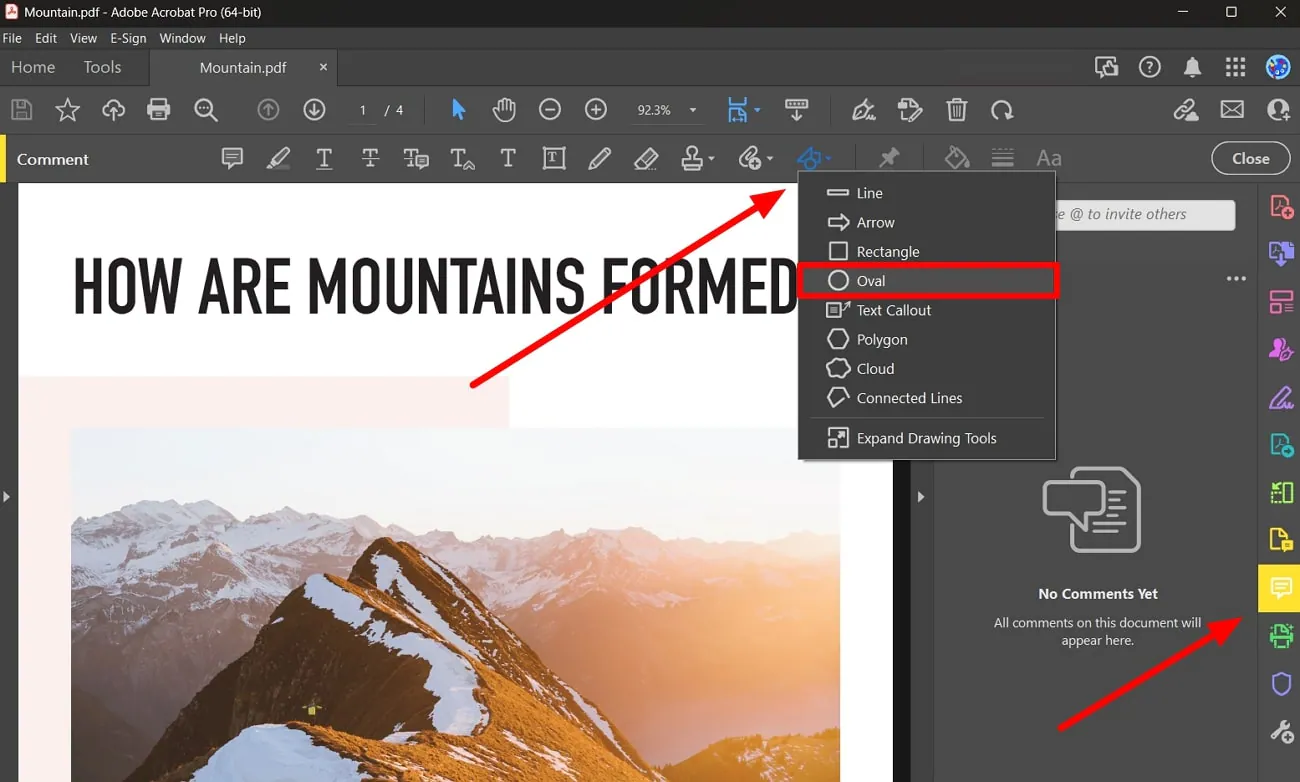Viewport: 1300px width, 782px height.
Task: Click the sign document pen icon
Action: pyautogui.click(x=864, y=110)
